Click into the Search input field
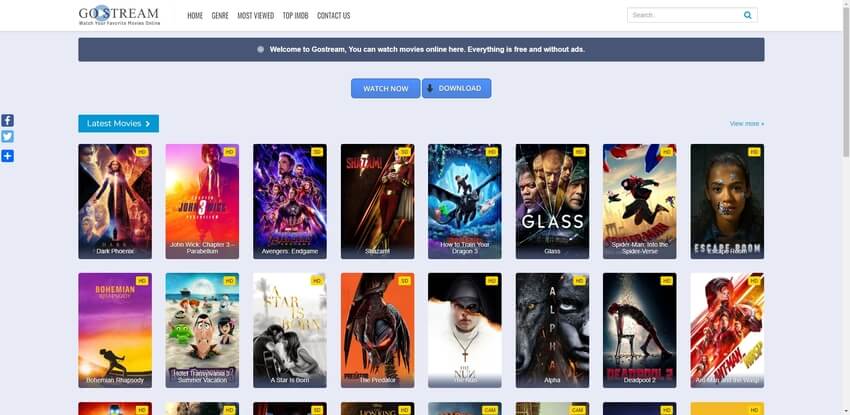The width and height of the screenshot is (850, 415). coord(684,15)
